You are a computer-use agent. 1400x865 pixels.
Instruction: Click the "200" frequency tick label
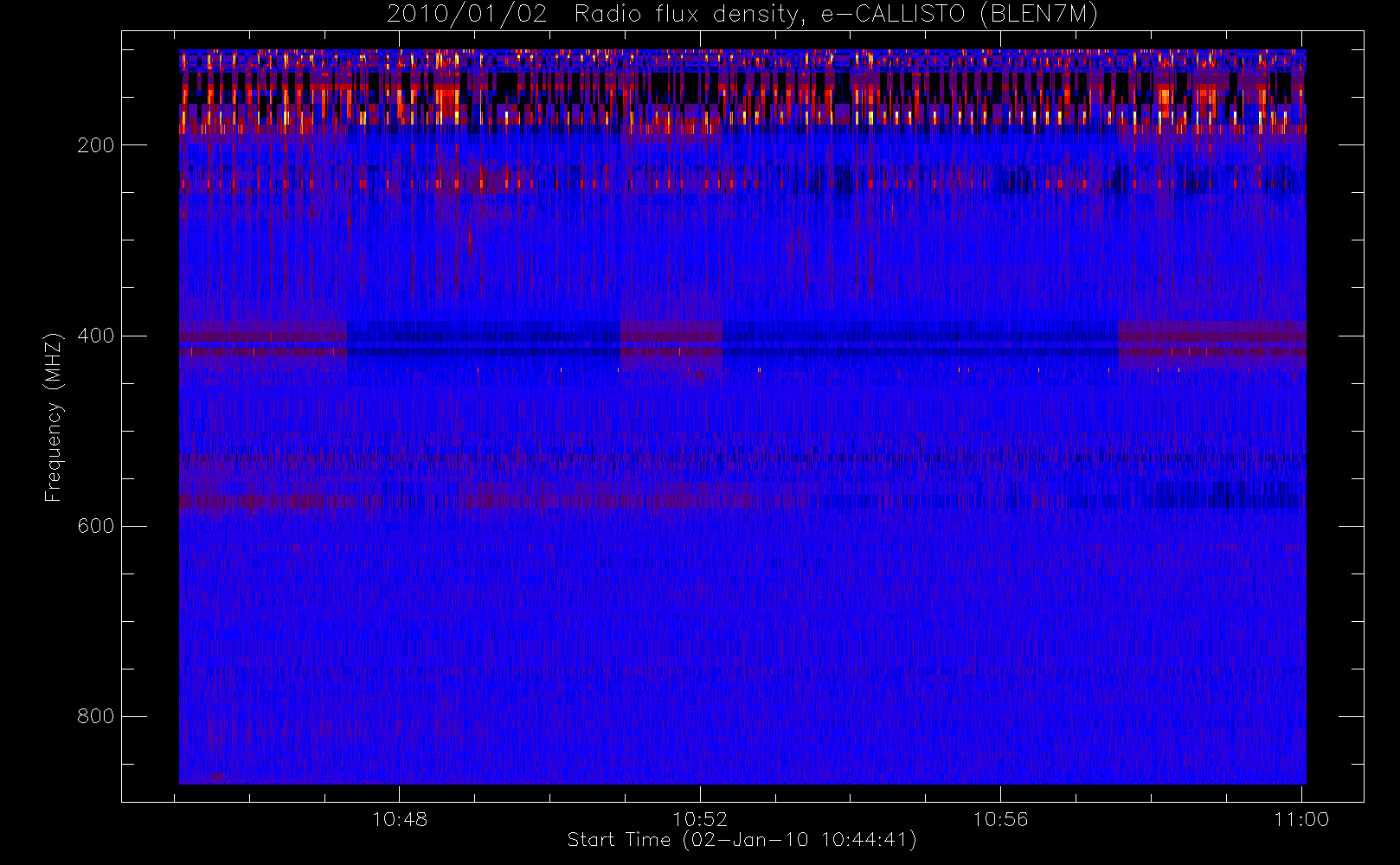click(x=96, y=145)
